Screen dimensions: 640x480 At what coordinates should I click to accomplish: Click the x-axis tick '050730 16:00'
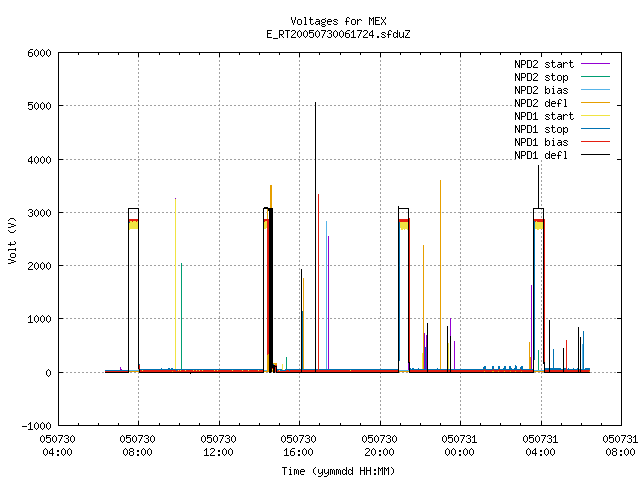[x=298, y=446]
